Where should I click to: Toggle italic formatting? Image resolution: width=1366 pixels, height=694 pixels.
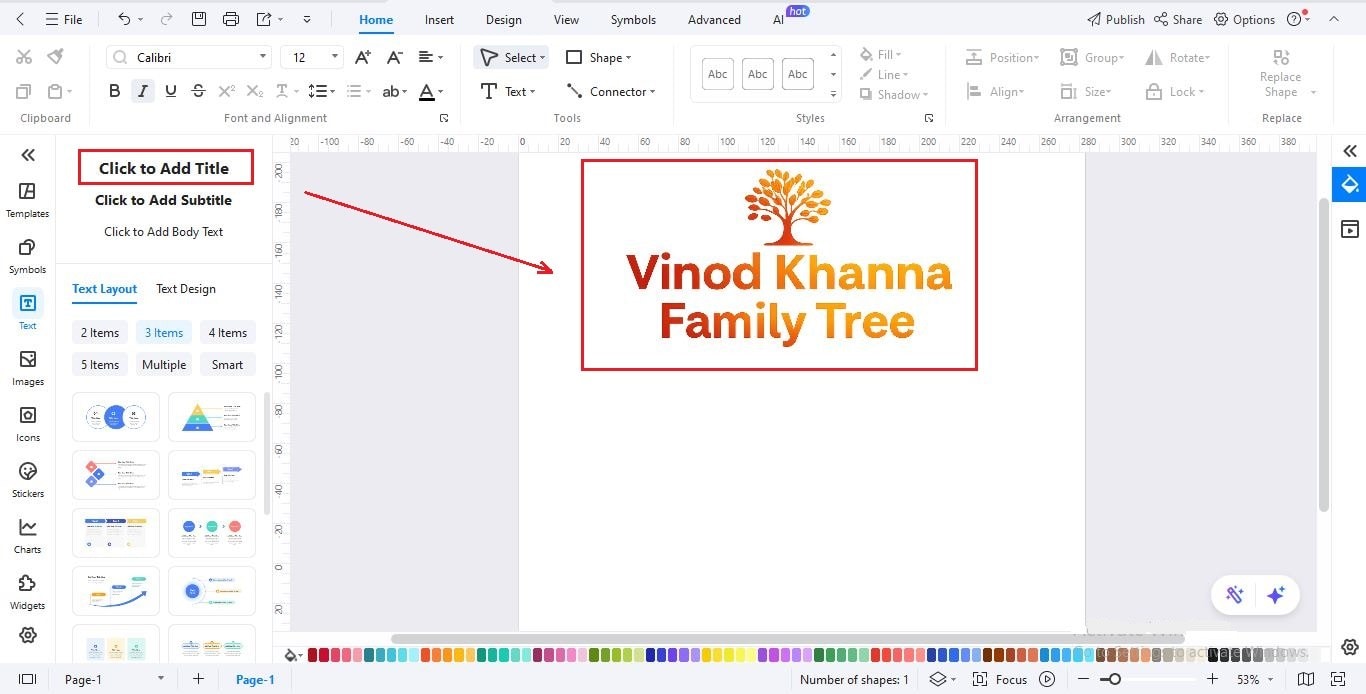[x=142, y=90]
